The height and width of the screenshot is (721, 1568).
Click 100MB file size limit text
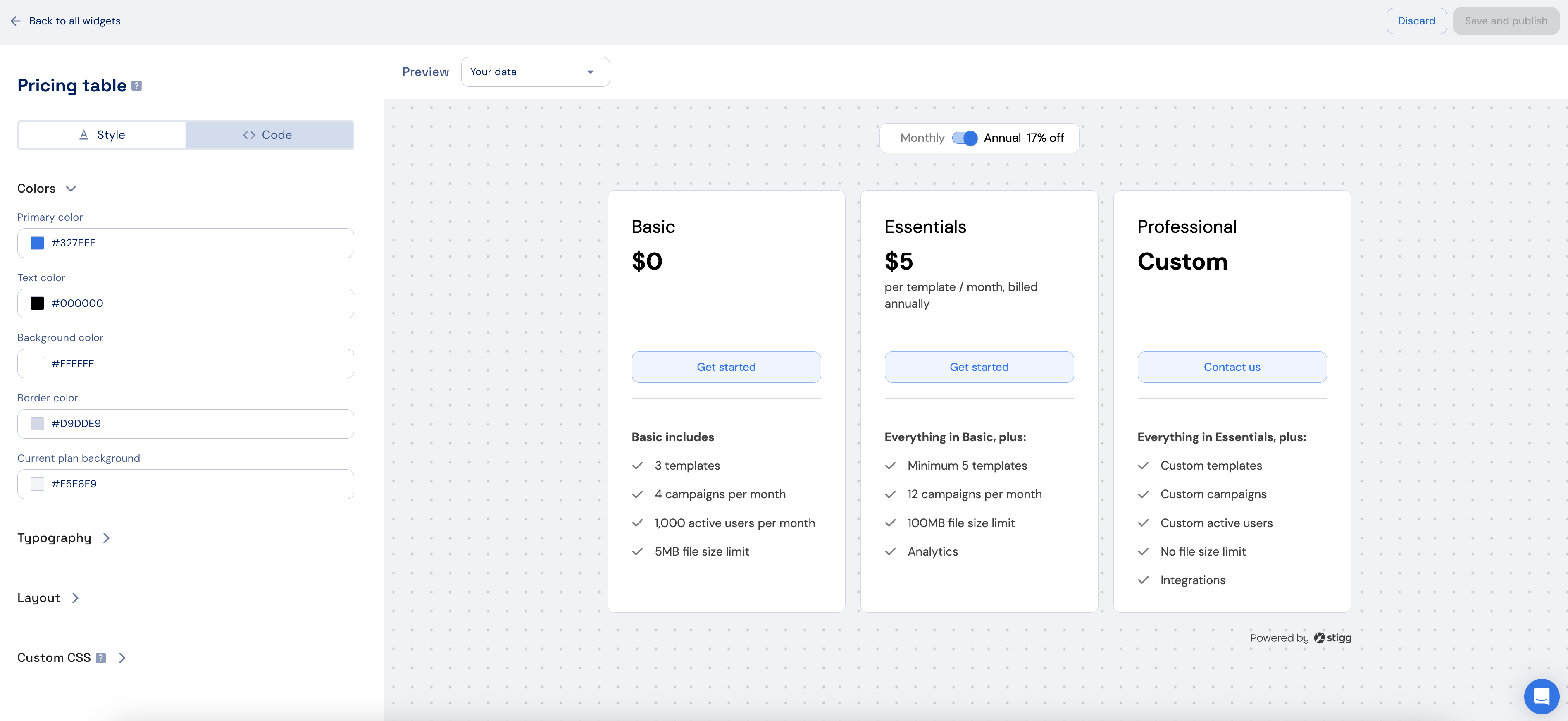coord(961,523)
